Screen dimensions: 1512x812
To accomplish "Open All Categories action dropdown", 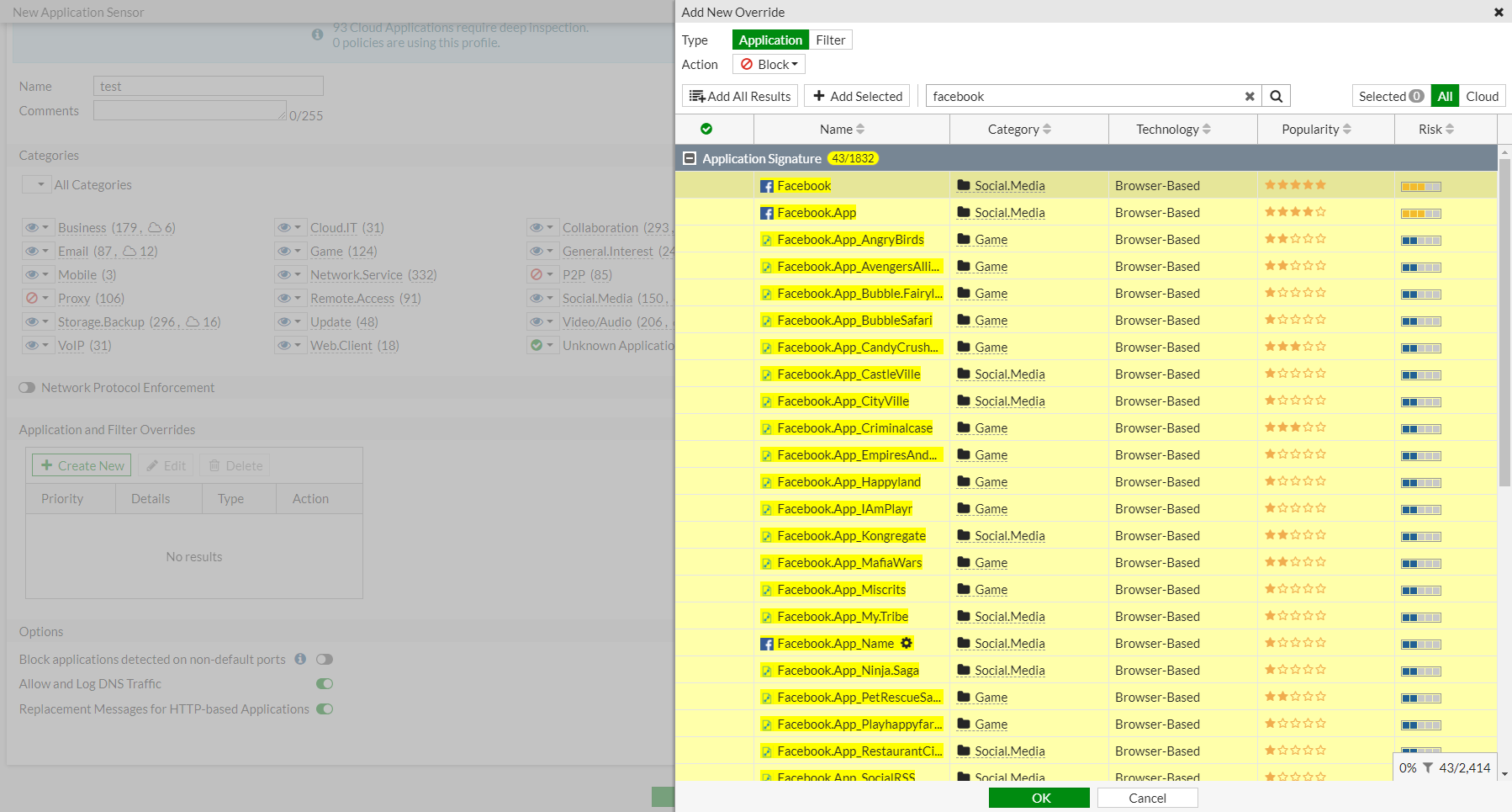I will pos(37,184).
